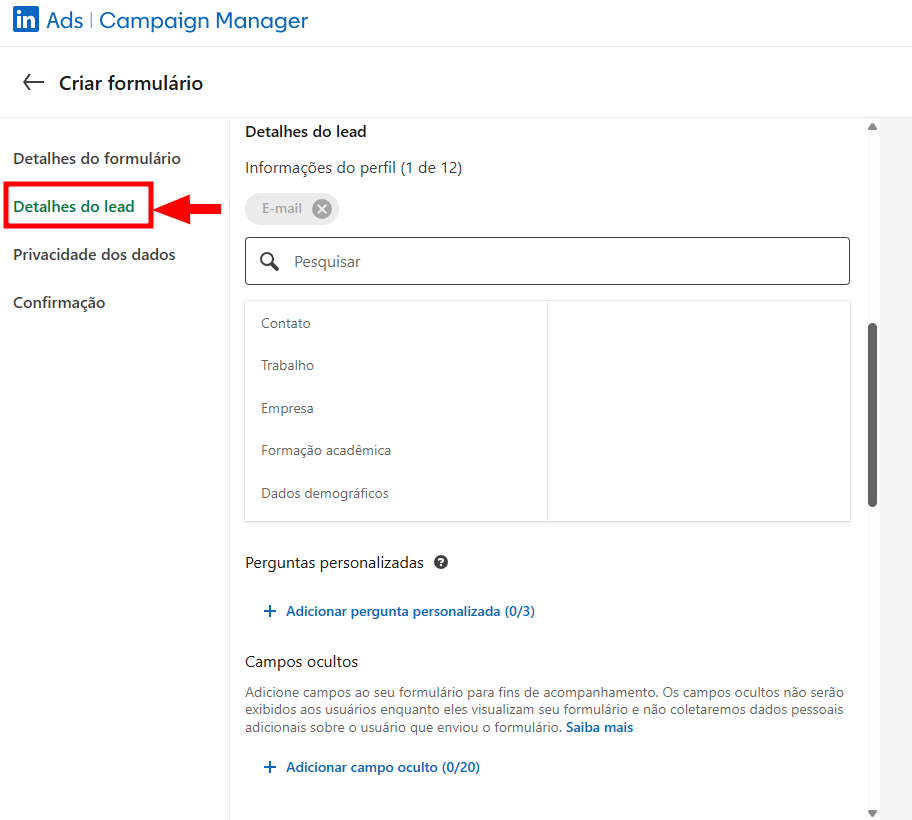The width and height of the screenshot is (912, 820).
Task: Click the LinkedIn logo icon
Action: pyautogui.click(x=26, y=21)
